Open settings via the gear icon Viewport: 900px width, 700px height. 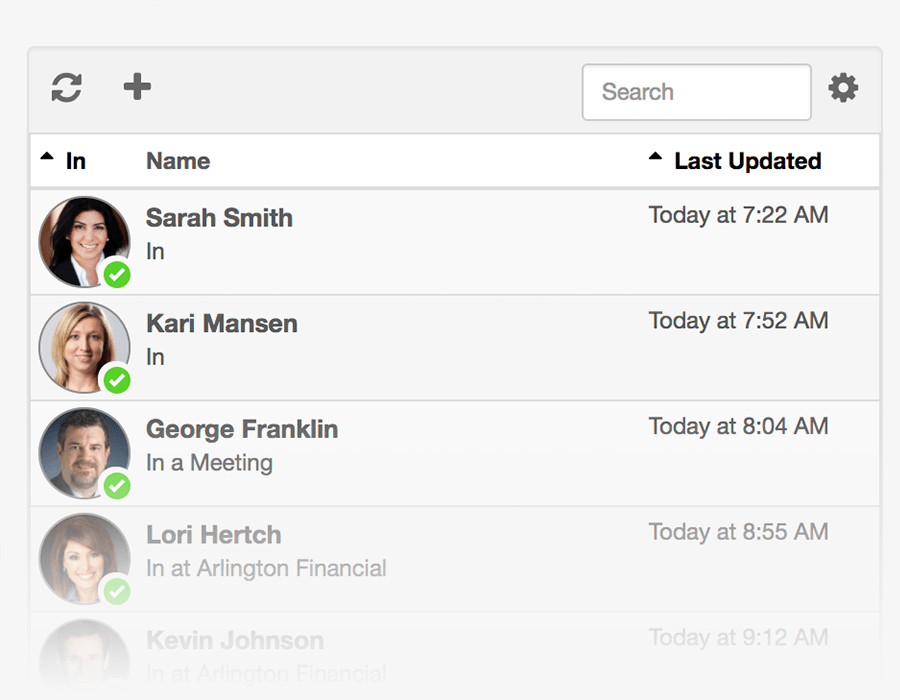(x=843, y=88)
